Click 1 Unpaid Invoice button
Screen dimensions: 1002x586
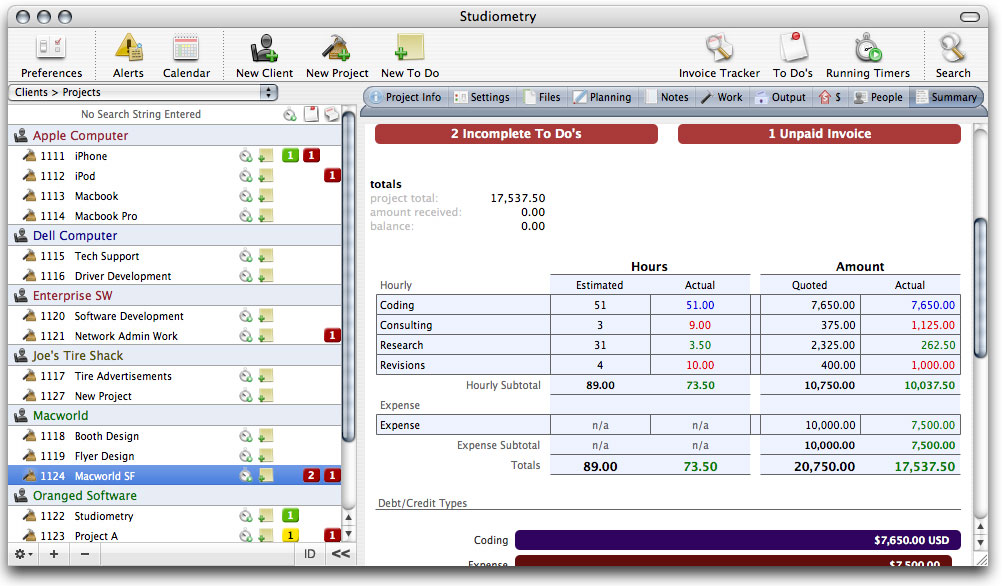point(819,134)
